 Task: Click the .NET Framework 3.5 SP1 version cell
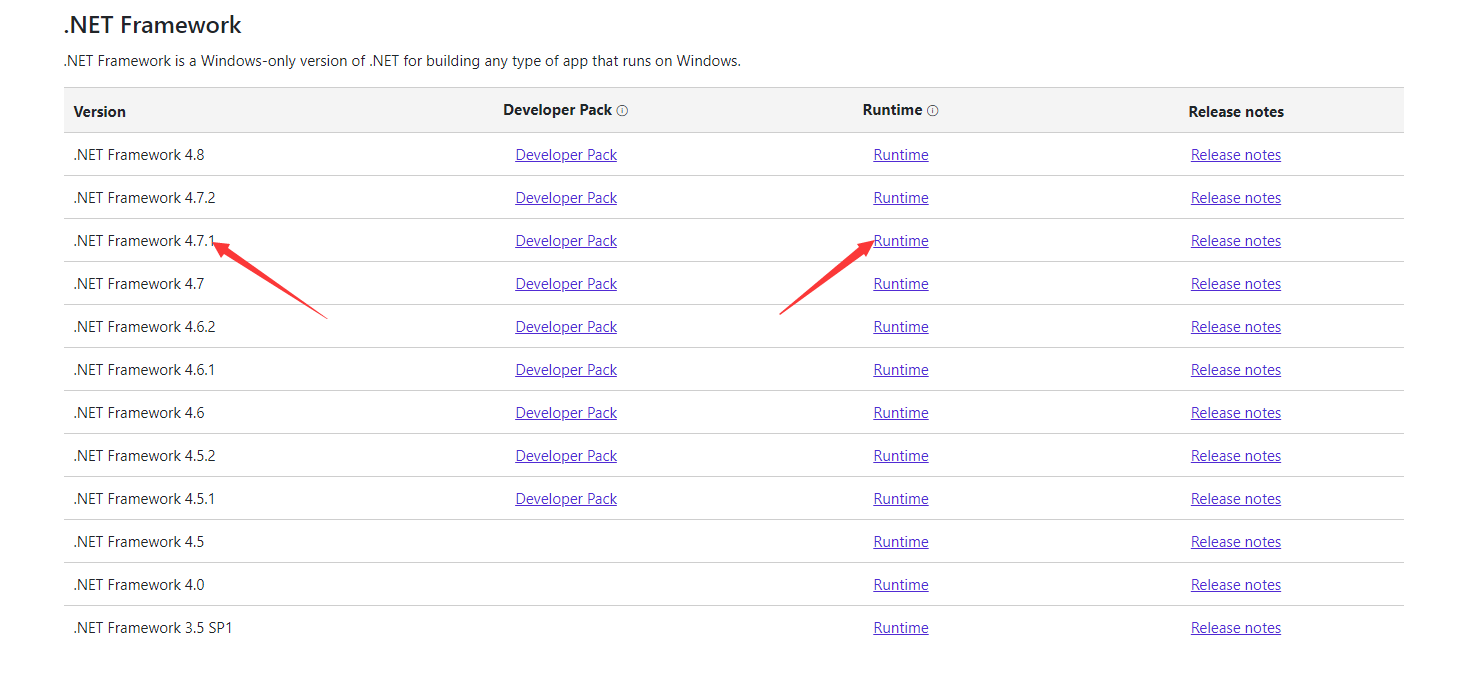pyautogui.click(x=153, y=628)
